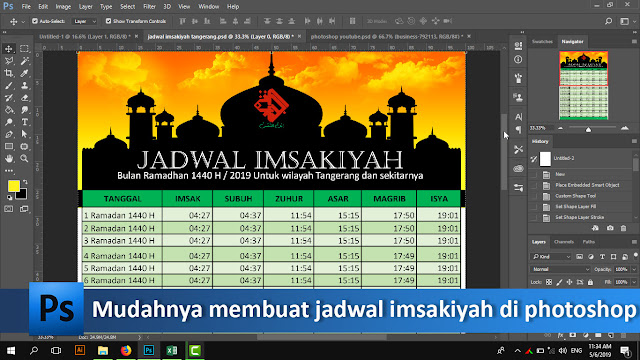Open the layer filter Kind dropdown

551,257
